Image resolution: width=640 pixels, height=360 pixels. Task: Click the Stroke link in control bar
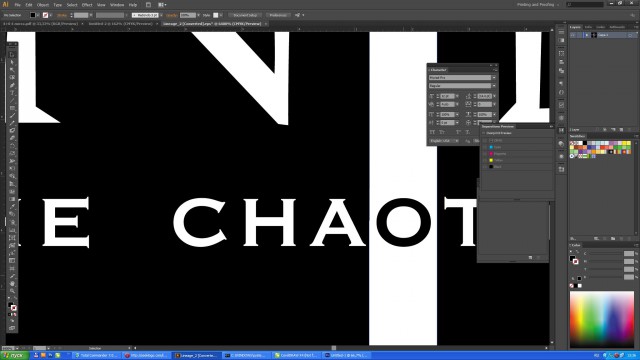pos(62,15)
